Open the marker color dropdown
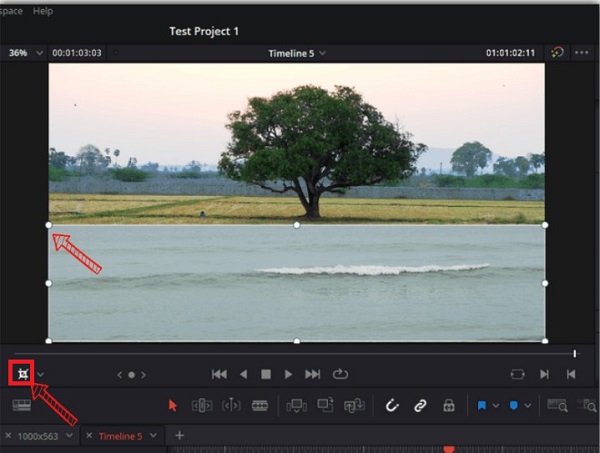The width and height of the screenshot is (600, 453). point(528,406)
